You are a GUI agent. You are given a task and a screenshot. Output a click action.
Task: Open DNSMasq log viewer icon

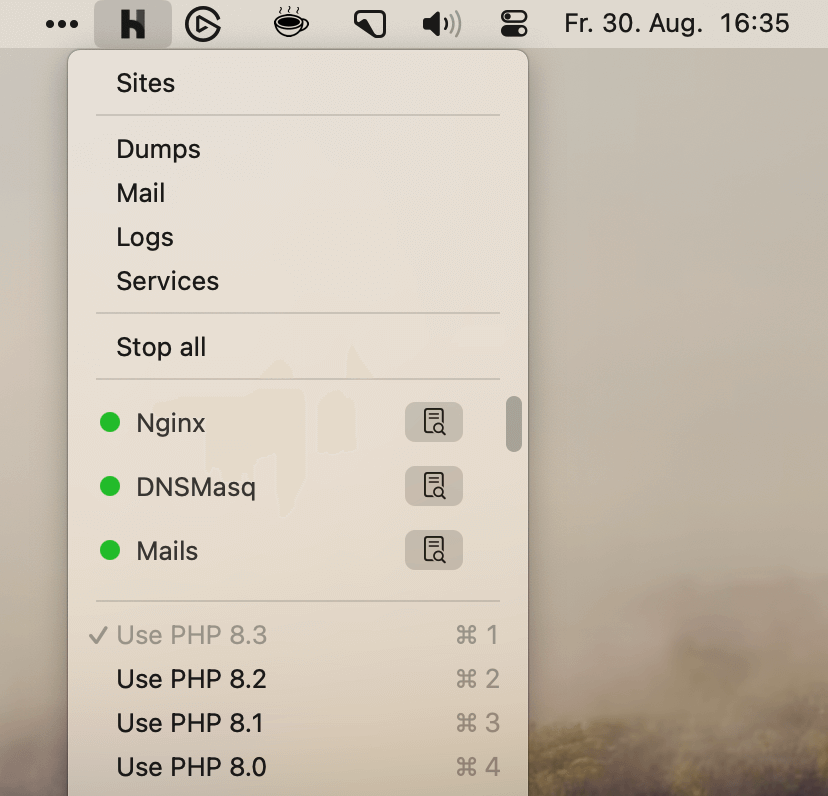tap(434, 486)
